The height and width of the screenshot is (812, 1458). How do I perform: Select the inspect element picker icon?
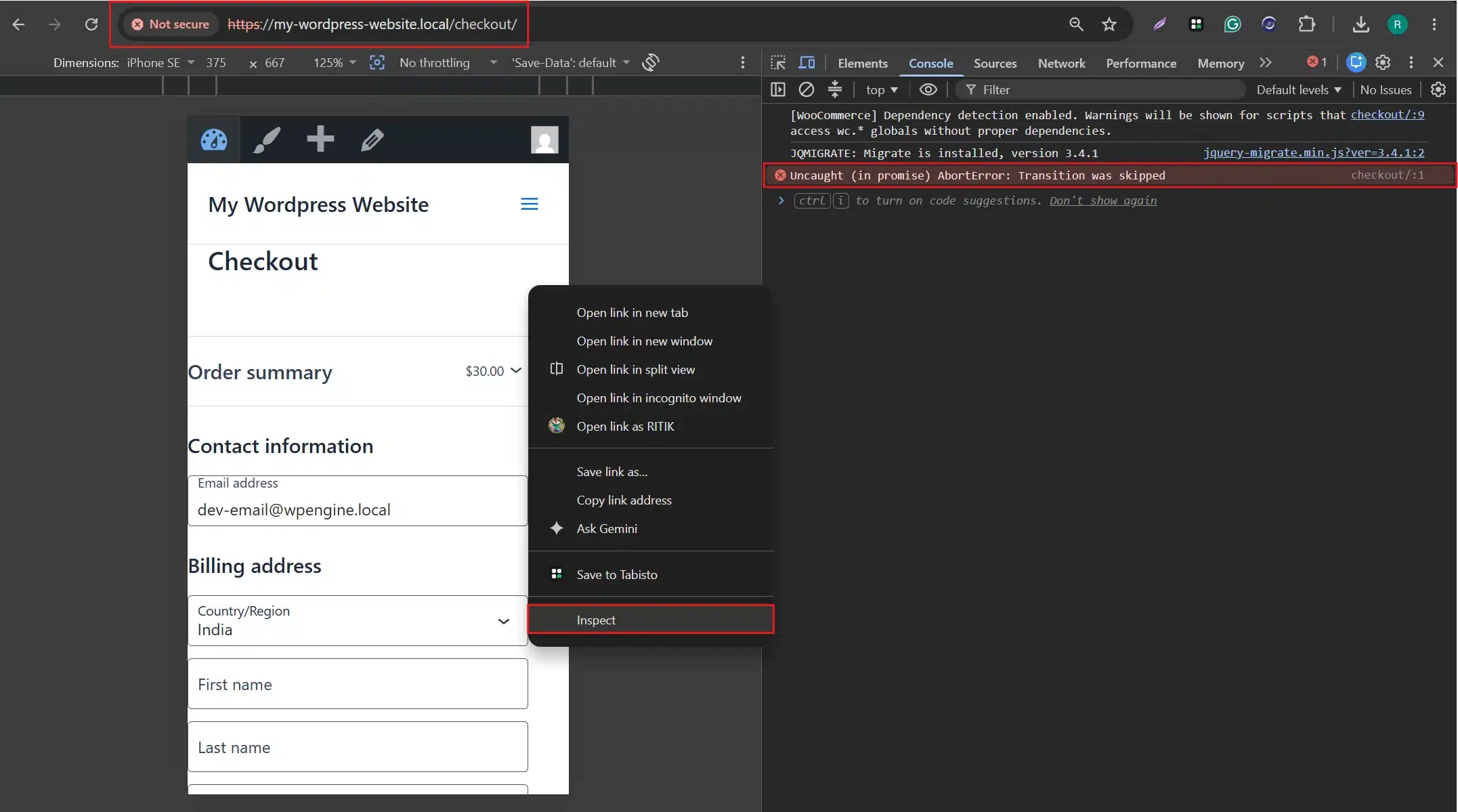point(778,62)
